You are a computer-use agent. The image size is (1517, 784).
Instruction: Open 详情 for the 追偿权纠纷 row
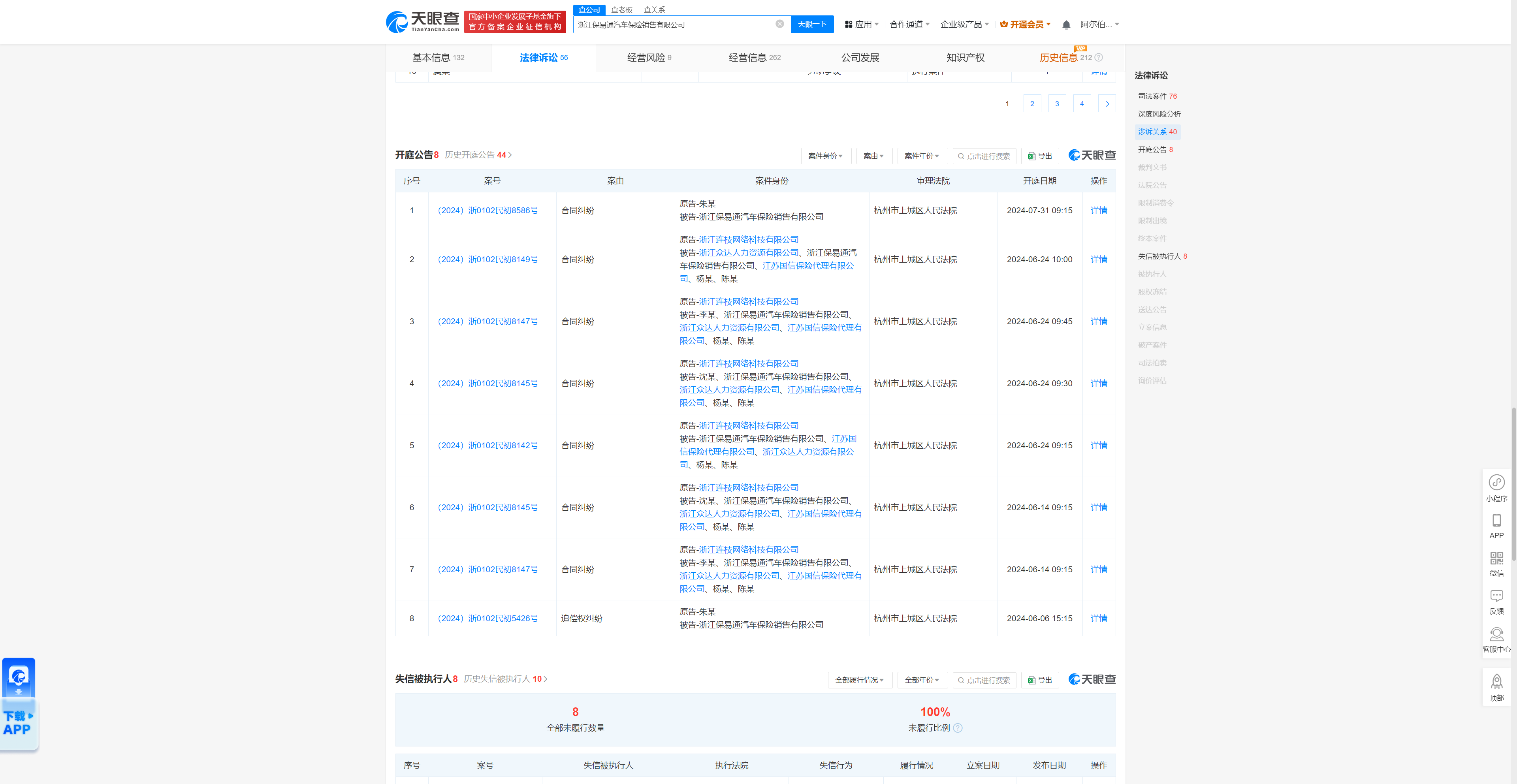tap(1098, 618)
